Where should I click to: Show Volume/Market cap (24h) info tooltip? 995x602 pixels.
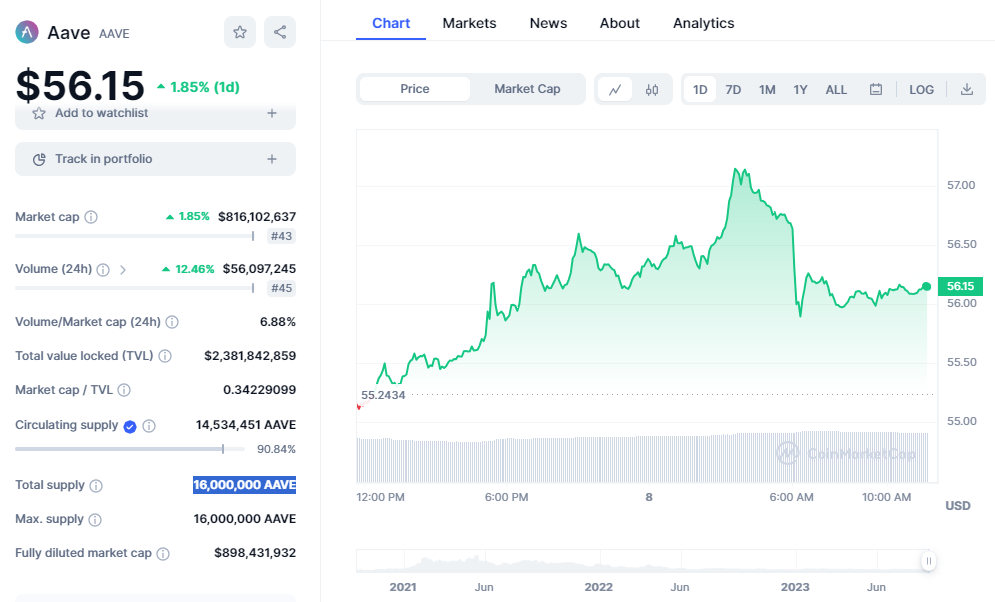point(172,322)
